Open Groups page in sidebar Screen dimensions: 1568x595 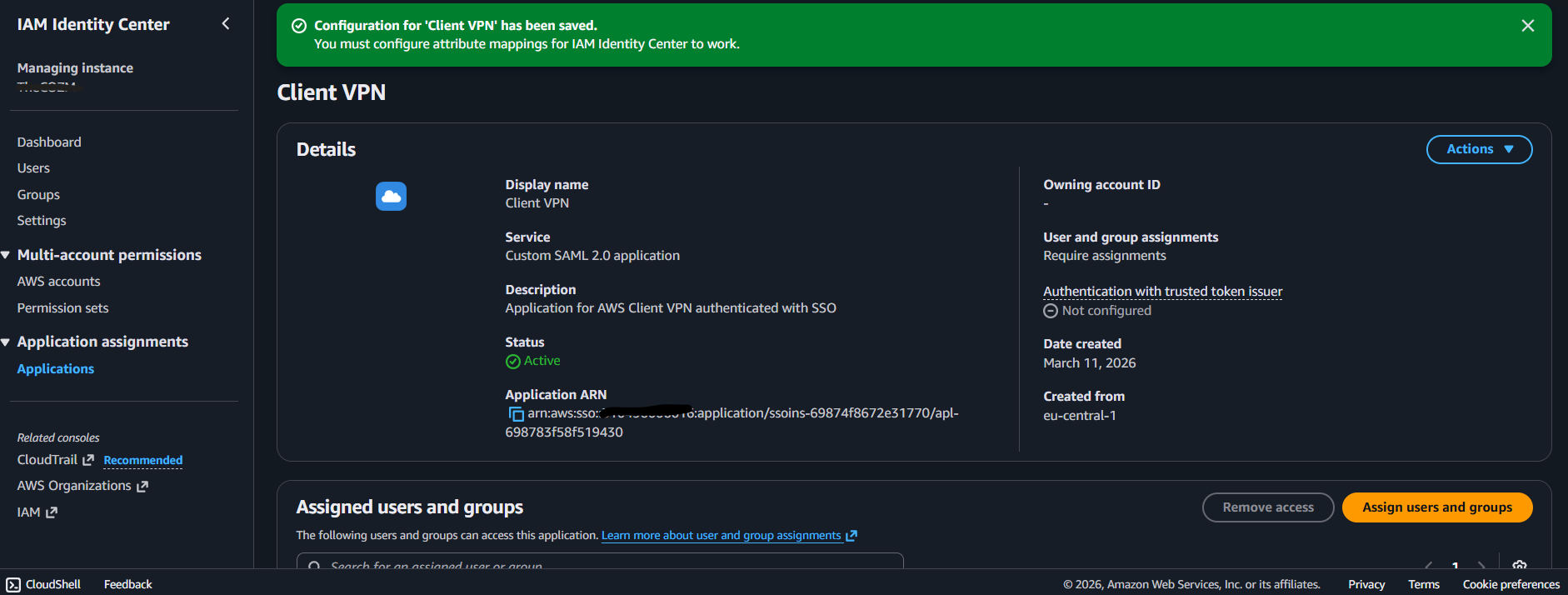pos(38,195)
